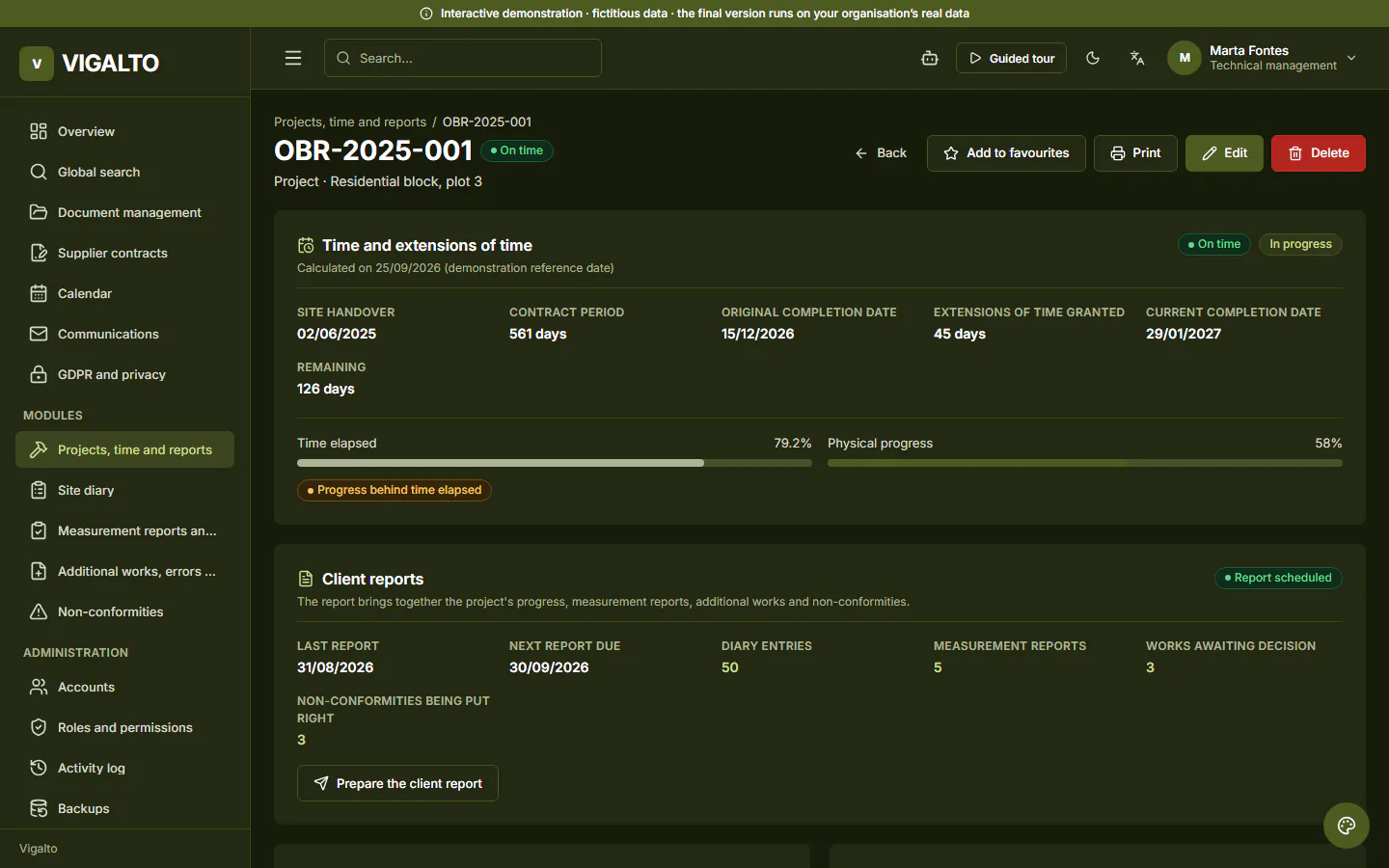Open Additional works, errors module
The height and width of the screenshot is (868, 1389).
pos(124,571)
